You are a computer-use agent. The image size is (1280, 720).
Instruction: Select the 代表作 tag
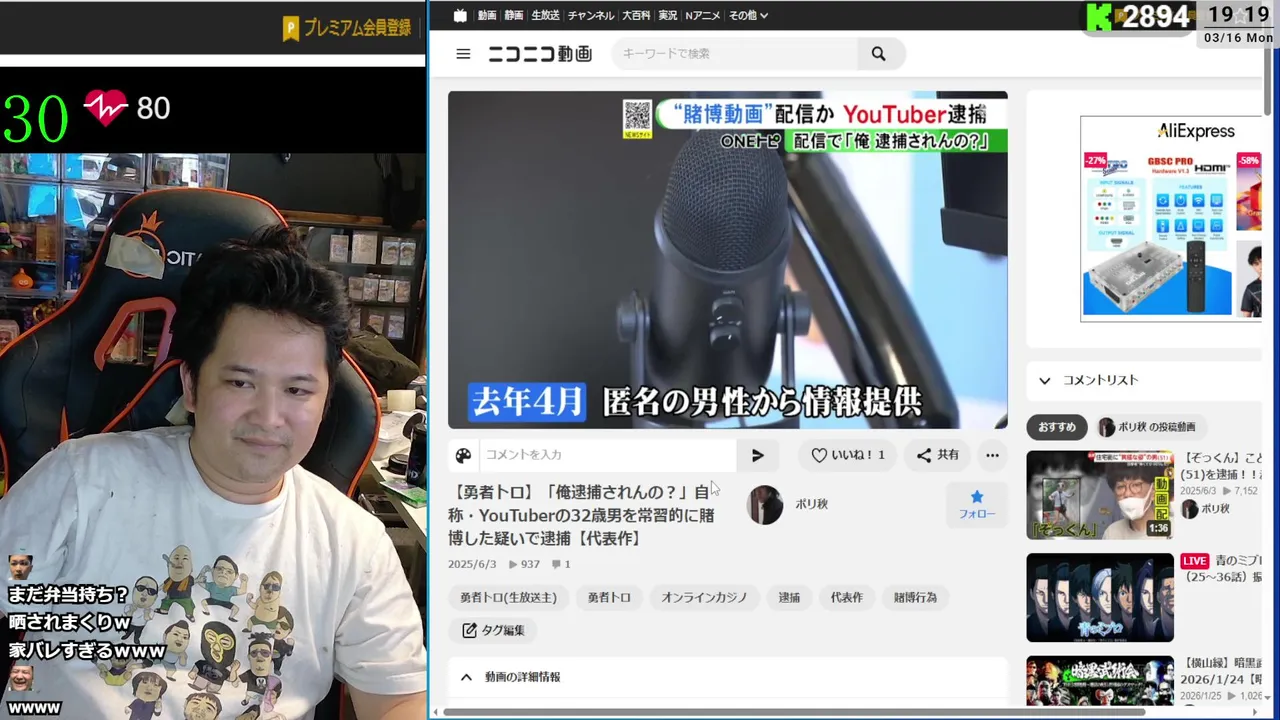coord(846,597)
